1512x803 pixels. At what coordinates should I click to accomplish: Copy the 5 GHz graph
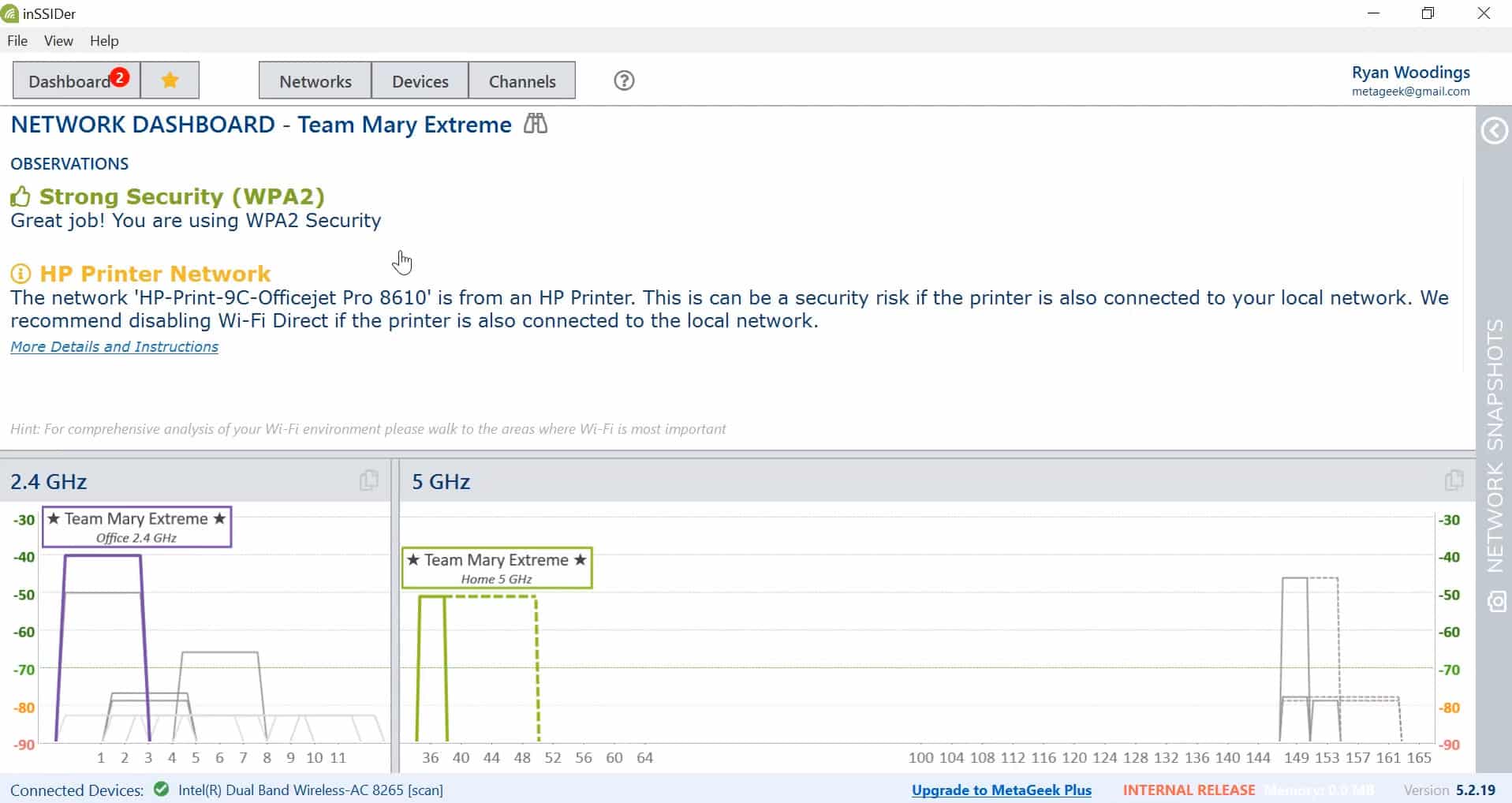click(x=1454, y=480)
